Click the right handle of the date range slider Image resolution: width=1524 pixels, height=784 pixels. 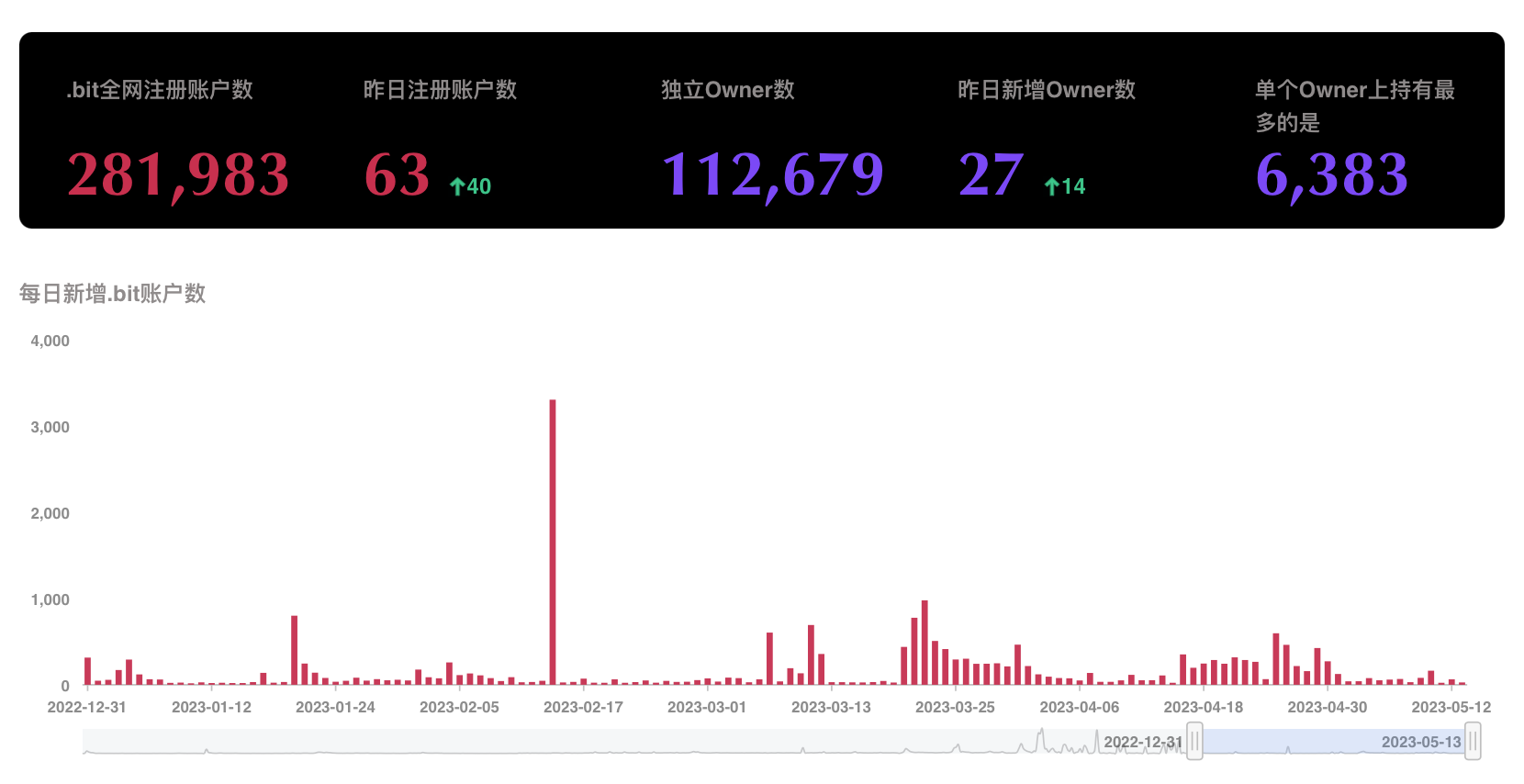click(x=1473, y=741)
